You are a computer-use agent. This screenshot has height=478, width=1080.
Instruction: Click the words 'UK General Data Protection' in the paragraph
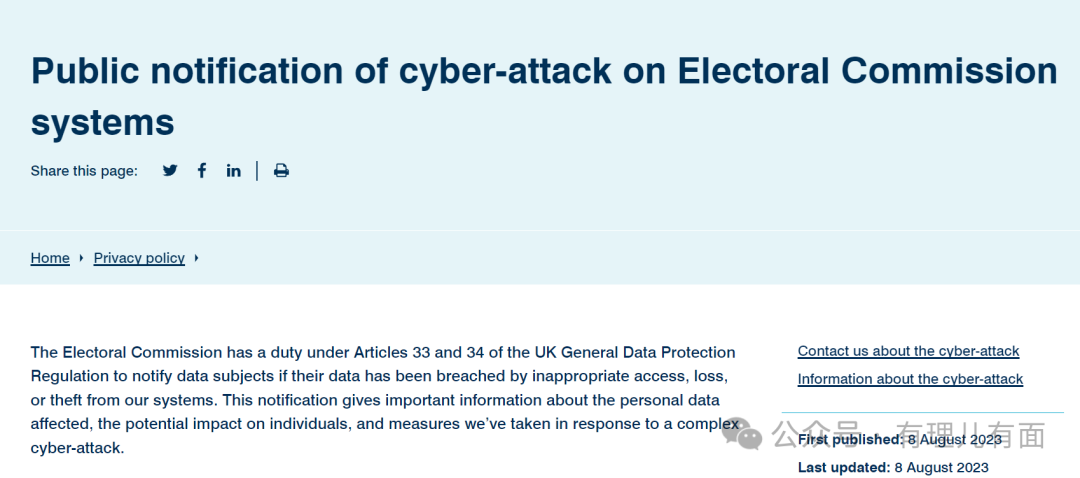tap(641, 352)
